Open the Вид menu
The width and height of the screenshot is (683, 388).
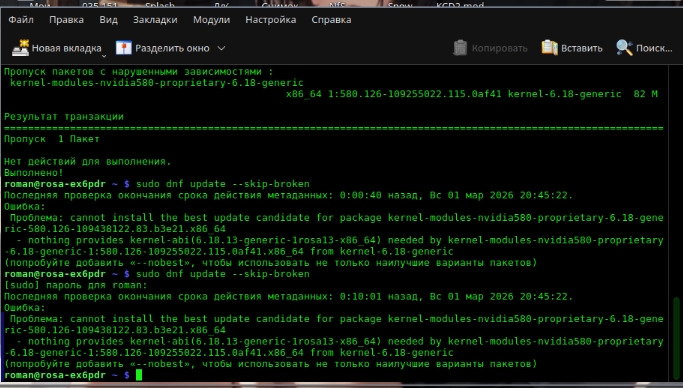click(108, 20)
